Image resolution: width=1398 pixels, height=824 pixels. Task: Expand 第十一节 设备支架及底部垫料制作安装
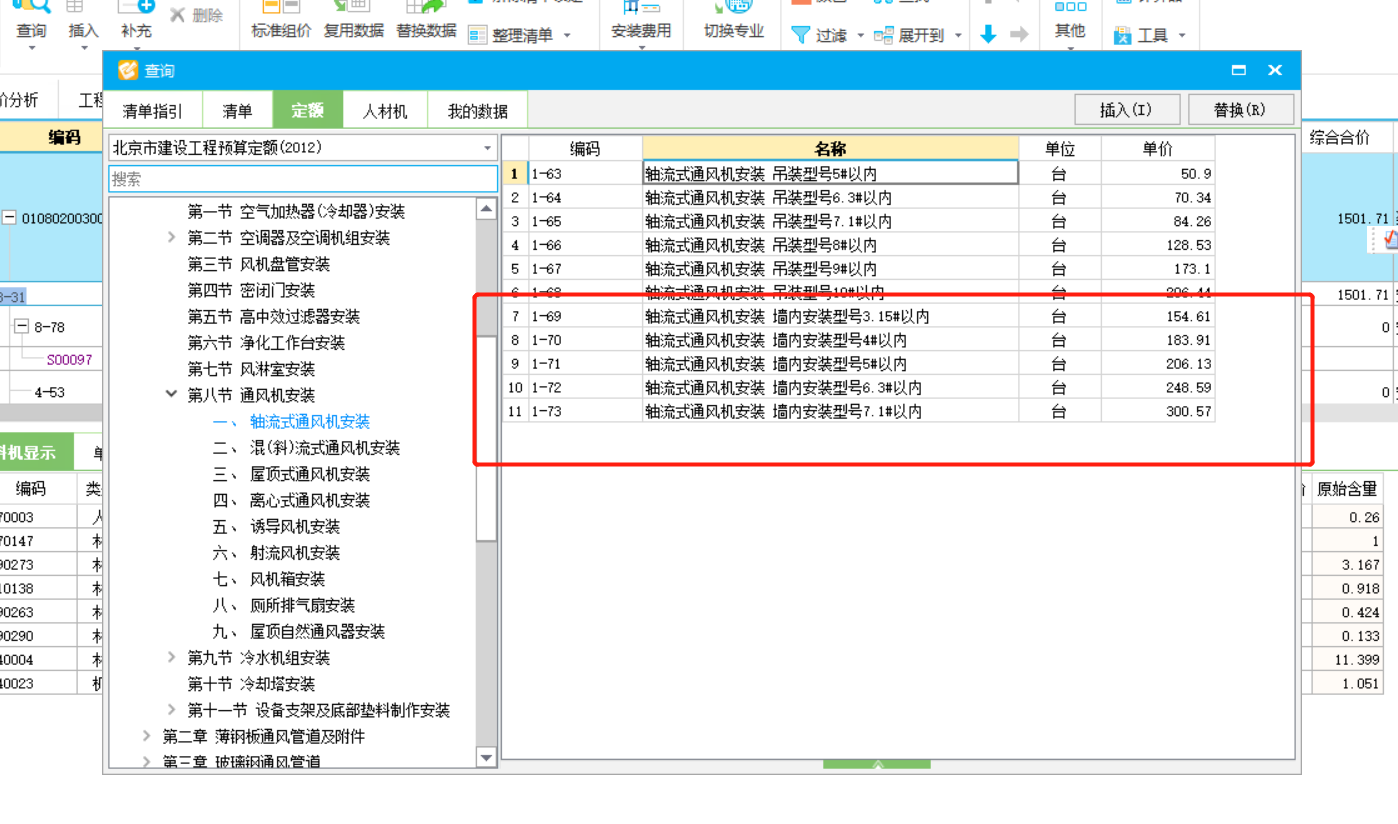(x=171, y=710)
